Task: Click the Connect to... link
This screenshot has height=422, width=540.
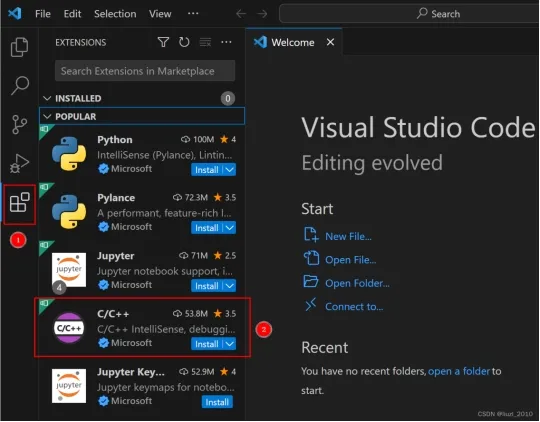Action: click(354, 307)
